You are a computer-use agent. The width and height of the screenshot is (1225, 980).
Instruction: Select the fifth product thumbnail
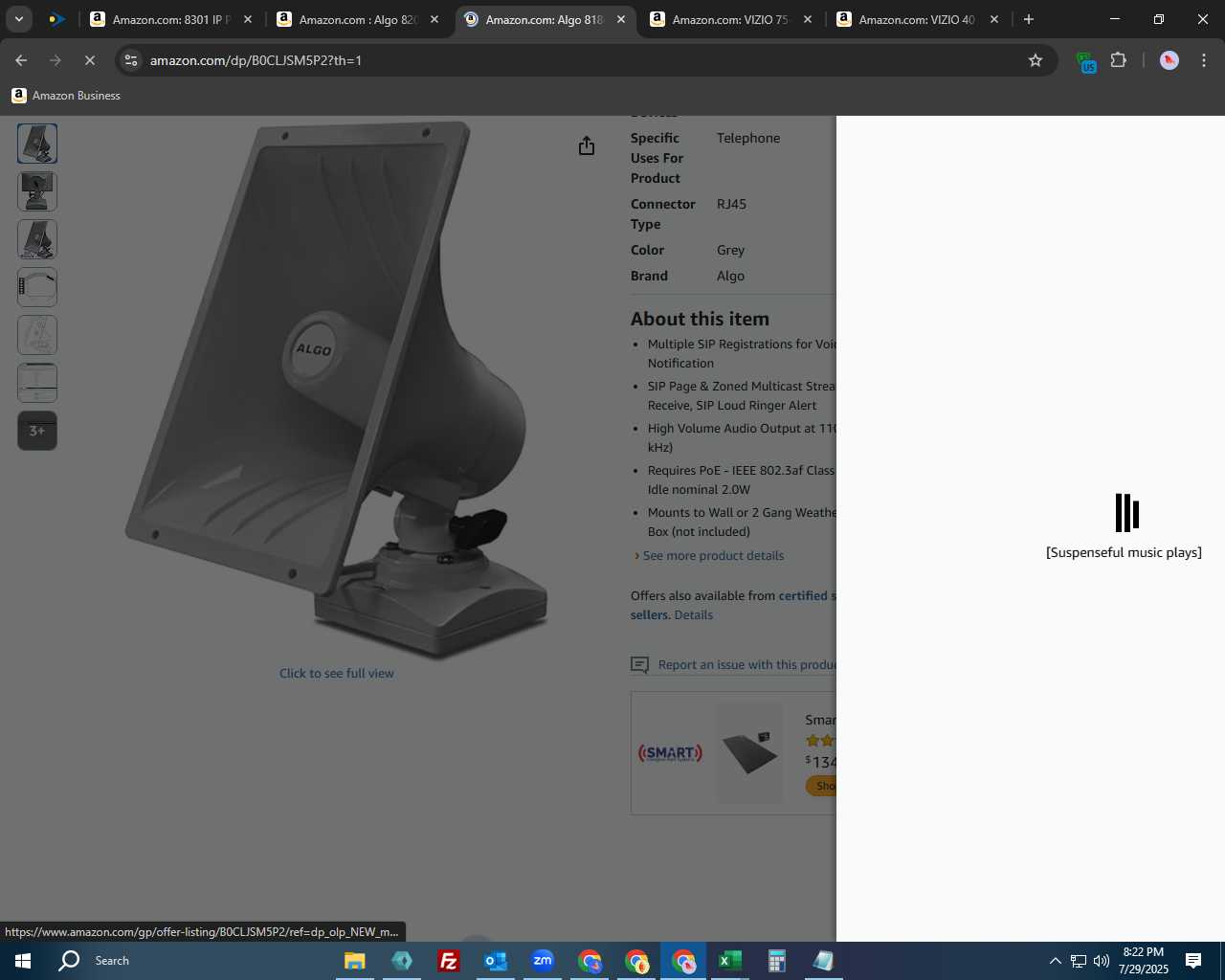37,335
